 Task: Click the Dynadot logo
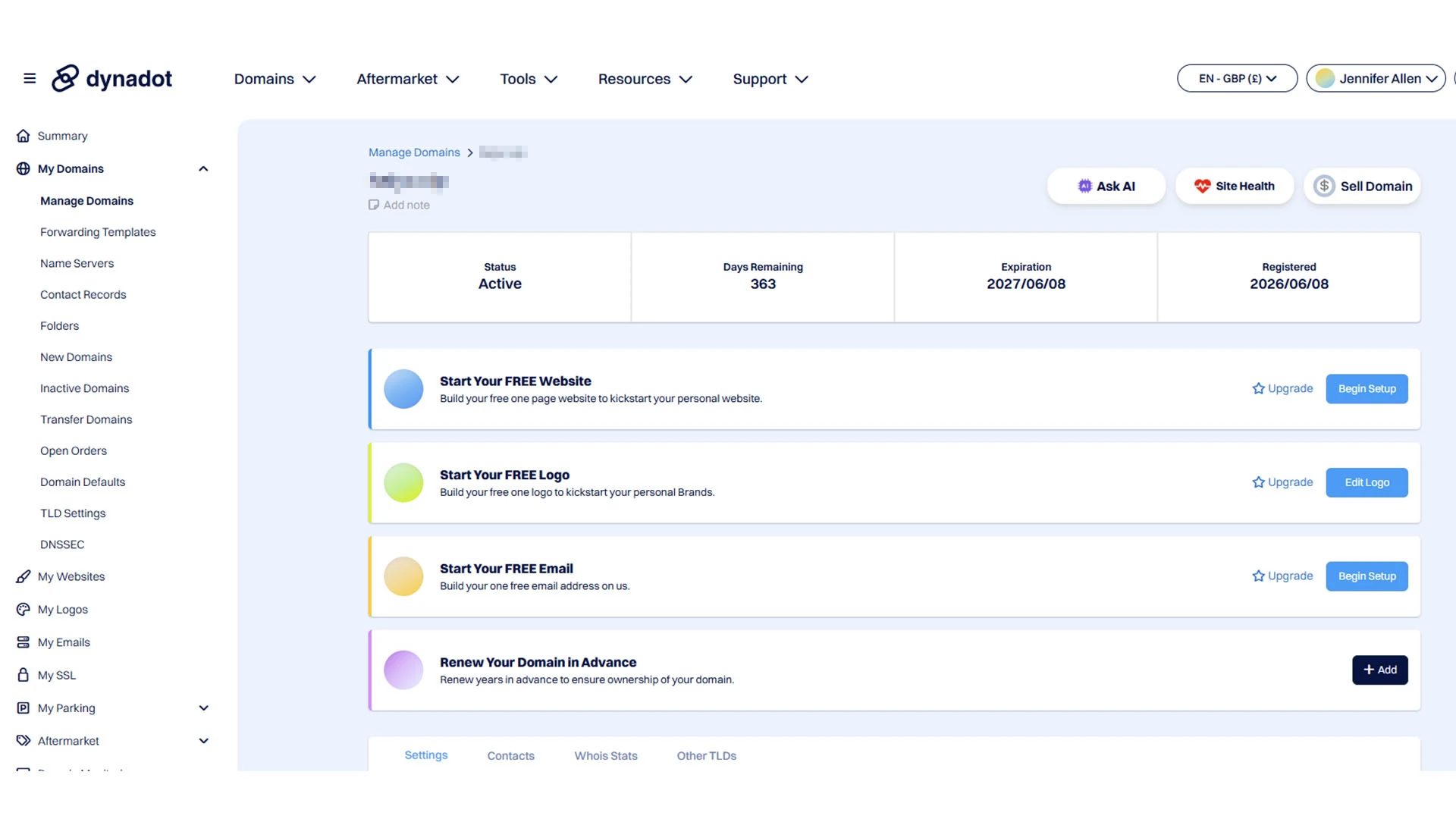tap(112, 78)
